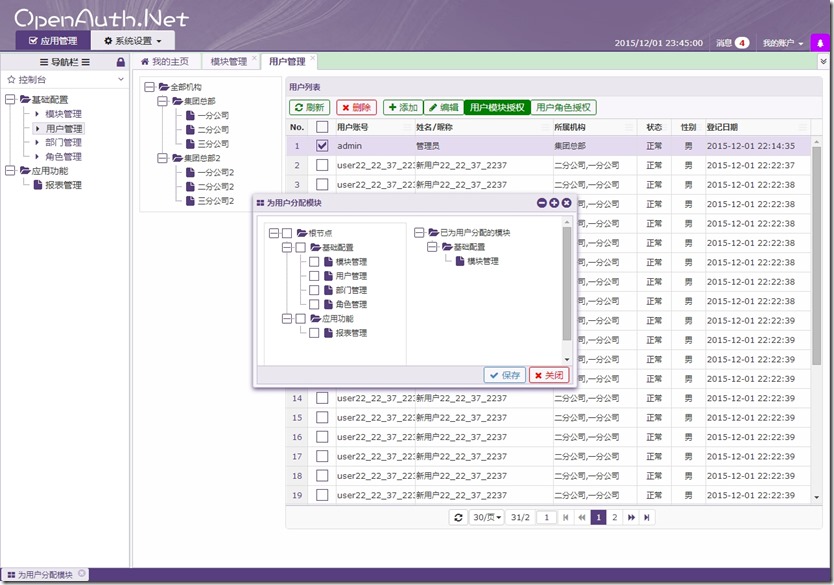Screen dimensions: 834x585
Task: Collapse 基础配置 in sidebar navigation
Action: [10, 99]
